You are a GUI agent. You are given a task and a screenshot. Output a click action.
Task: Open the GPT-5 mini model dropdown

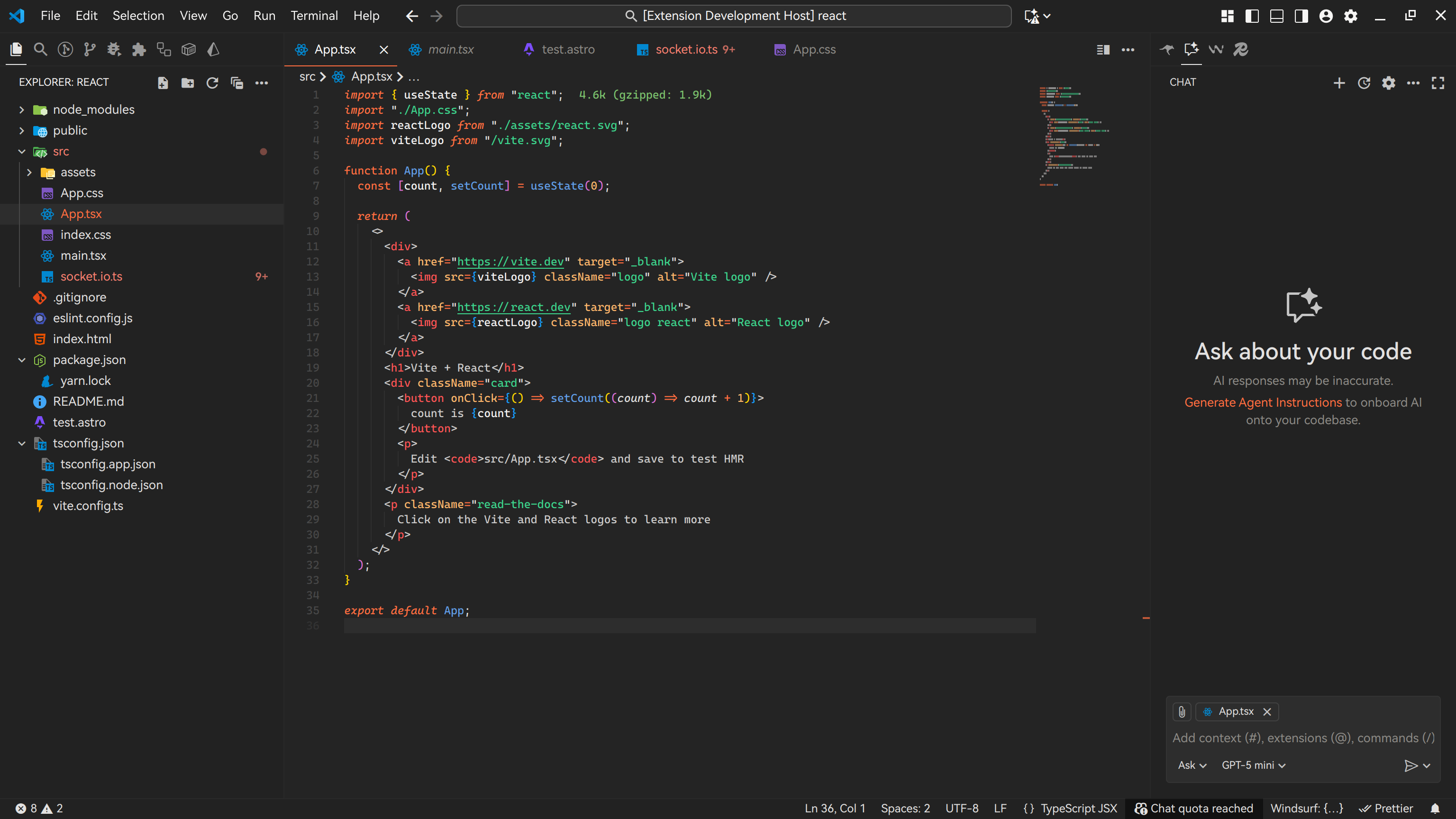(1254, 765)
